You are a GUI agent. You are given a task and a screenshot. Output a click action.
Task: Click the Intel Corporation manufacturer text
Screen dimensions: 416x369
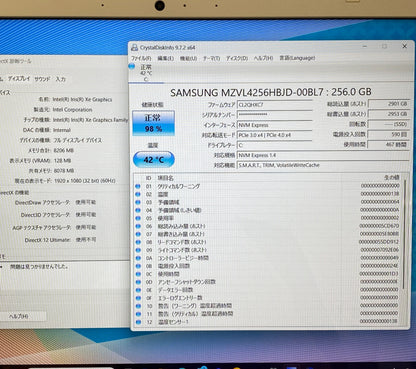point(72,110)
